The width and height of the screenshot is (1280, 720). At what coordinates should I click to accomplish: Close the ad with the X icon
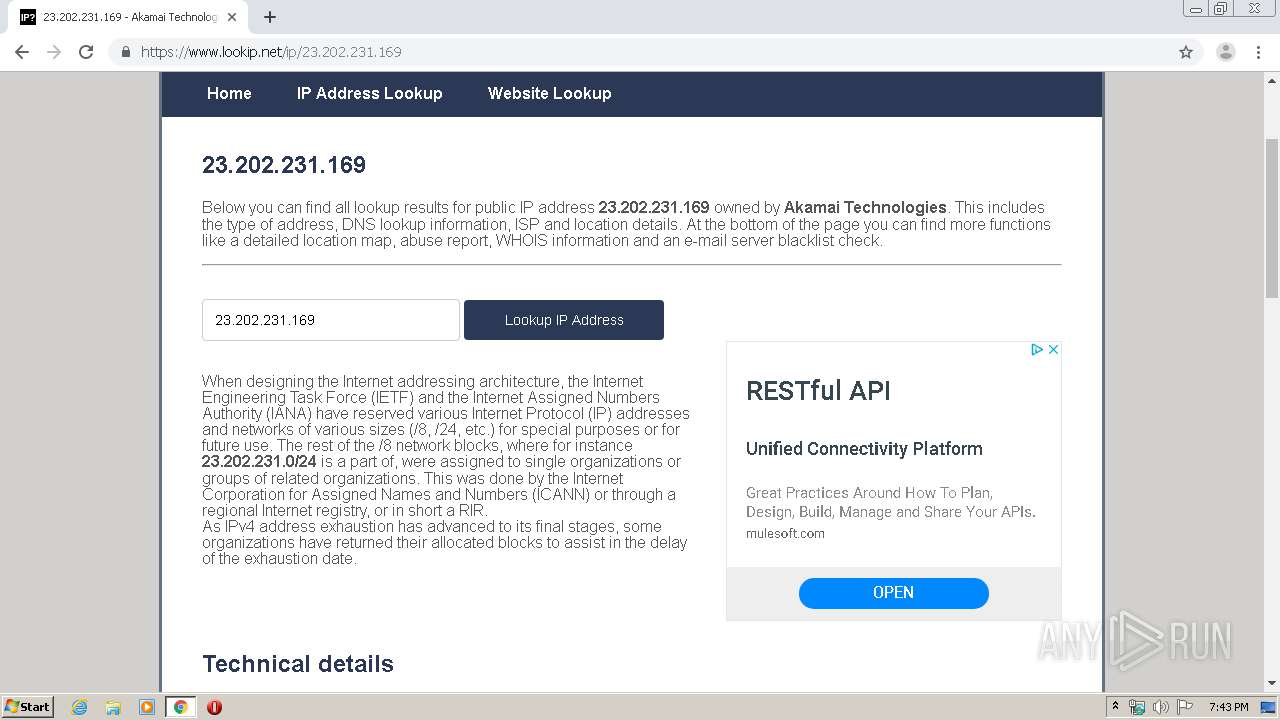(x=1053, y=349)
